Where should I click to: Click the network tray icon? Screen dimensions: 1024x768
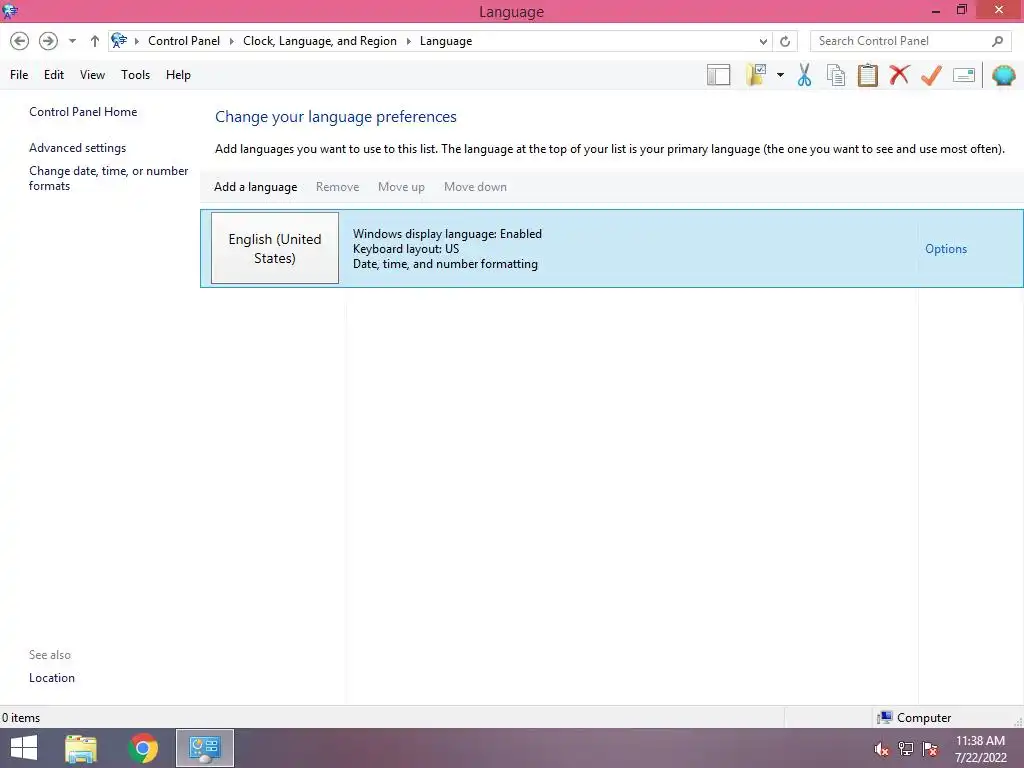906,749
